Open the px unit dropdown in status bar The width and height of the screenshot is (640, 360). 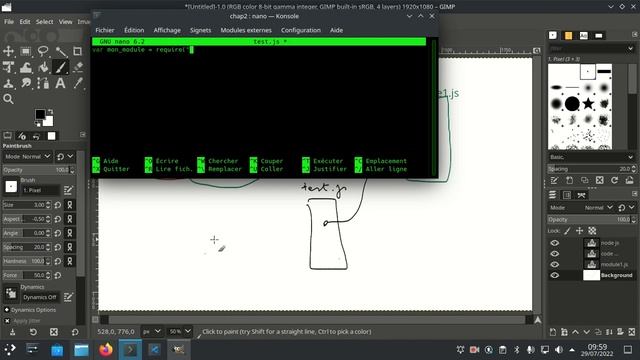(x=151, y=331)
